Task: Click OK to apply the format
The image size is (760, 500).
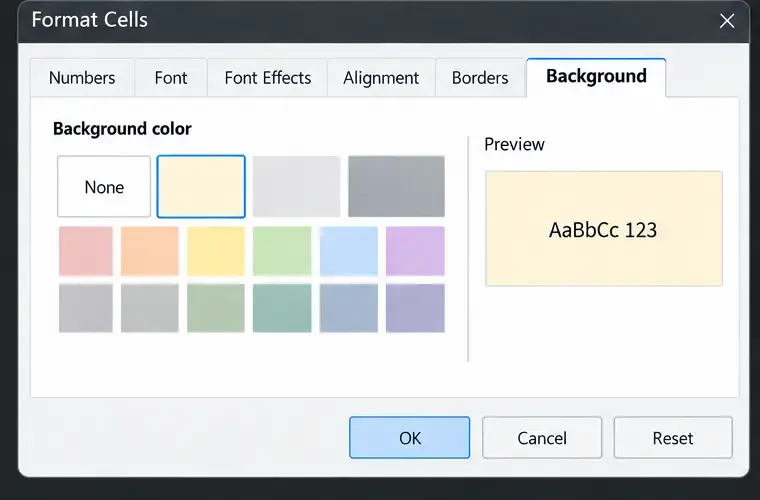Action: click(x=410, y=438)
